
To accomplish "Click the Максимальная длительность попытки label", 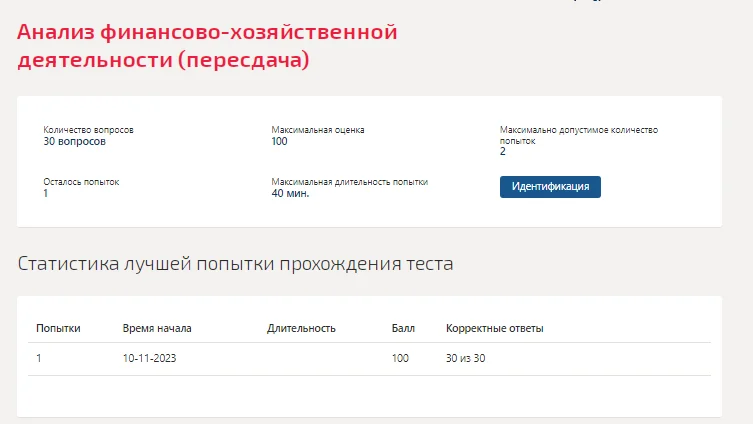I will click(350, 182).
